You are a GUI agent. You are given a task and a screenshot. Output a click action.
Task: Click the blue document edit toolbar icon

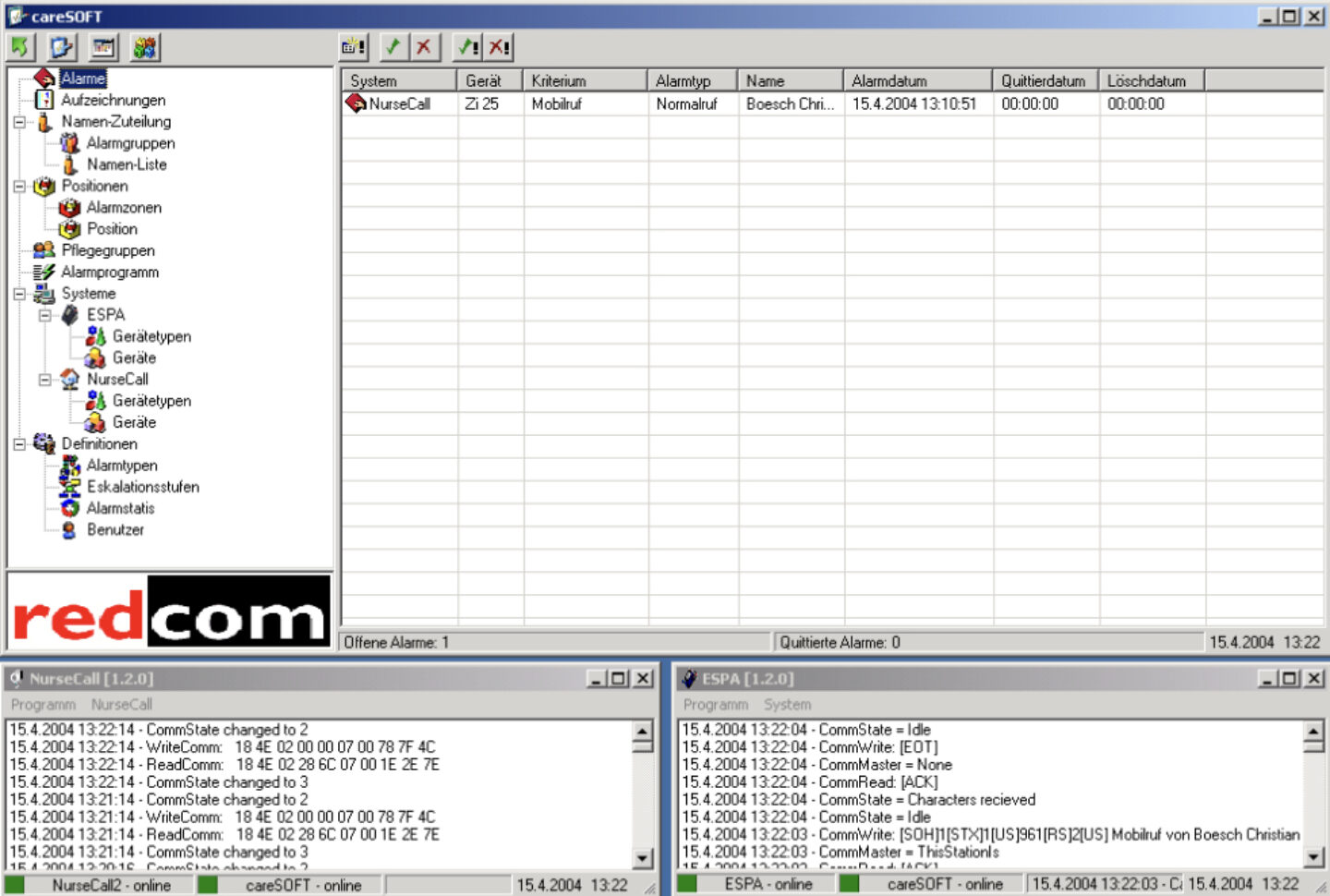(x=62, y=47)
